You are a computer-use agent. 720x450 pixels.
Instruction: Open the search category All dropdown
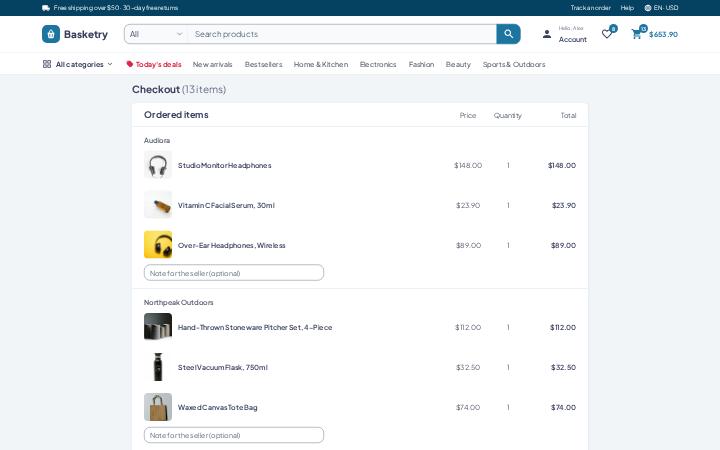[x=156, y=34]
